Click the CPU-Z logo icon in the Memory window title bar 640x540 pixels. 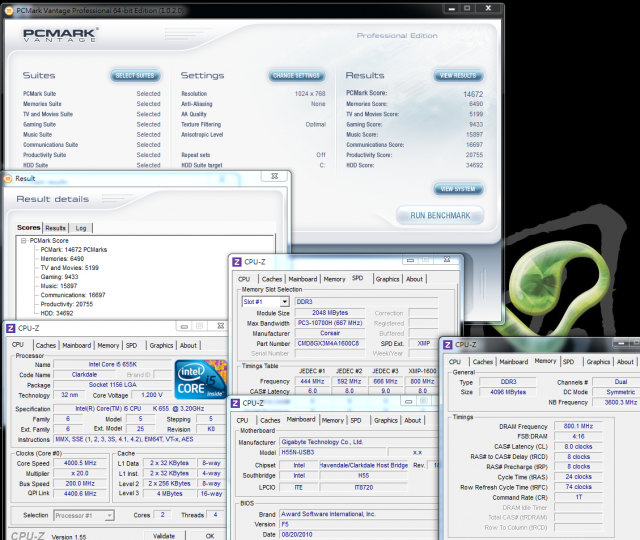(448, 344)
